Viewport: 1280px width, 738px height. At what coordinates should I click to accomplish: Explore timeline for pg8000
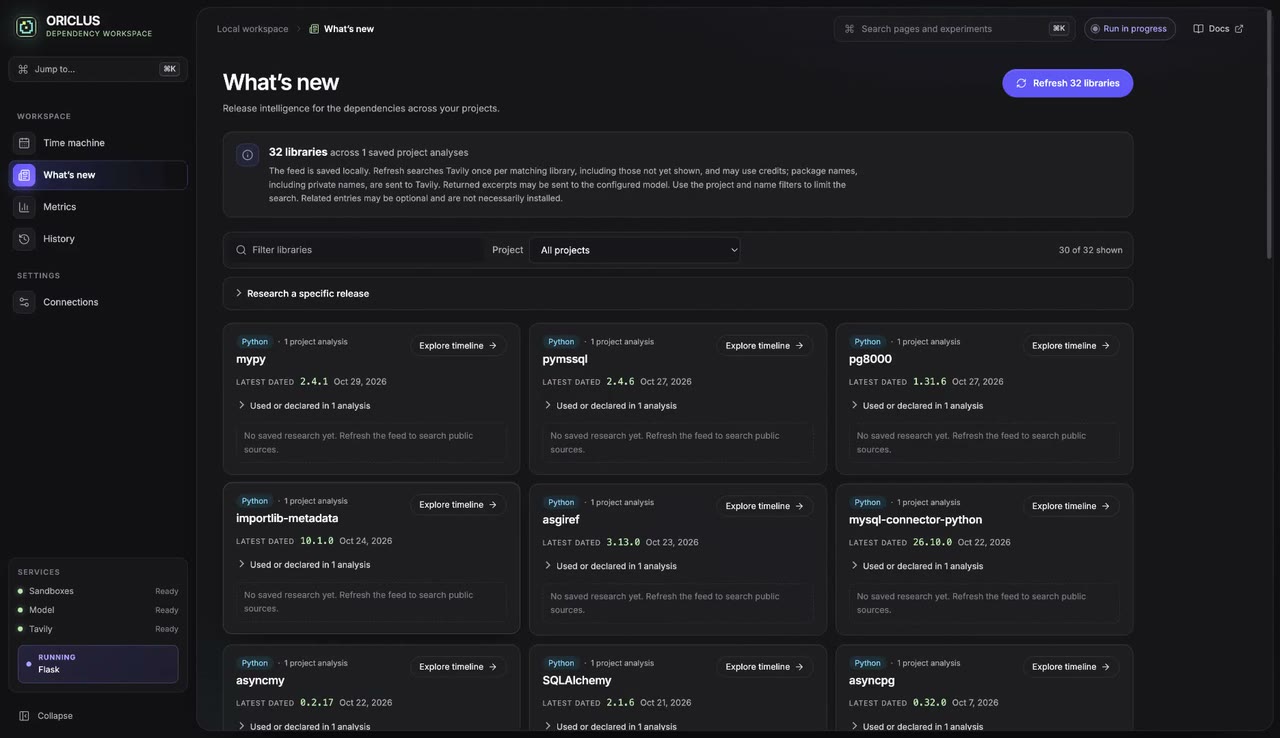click(x=1070, y=346)
